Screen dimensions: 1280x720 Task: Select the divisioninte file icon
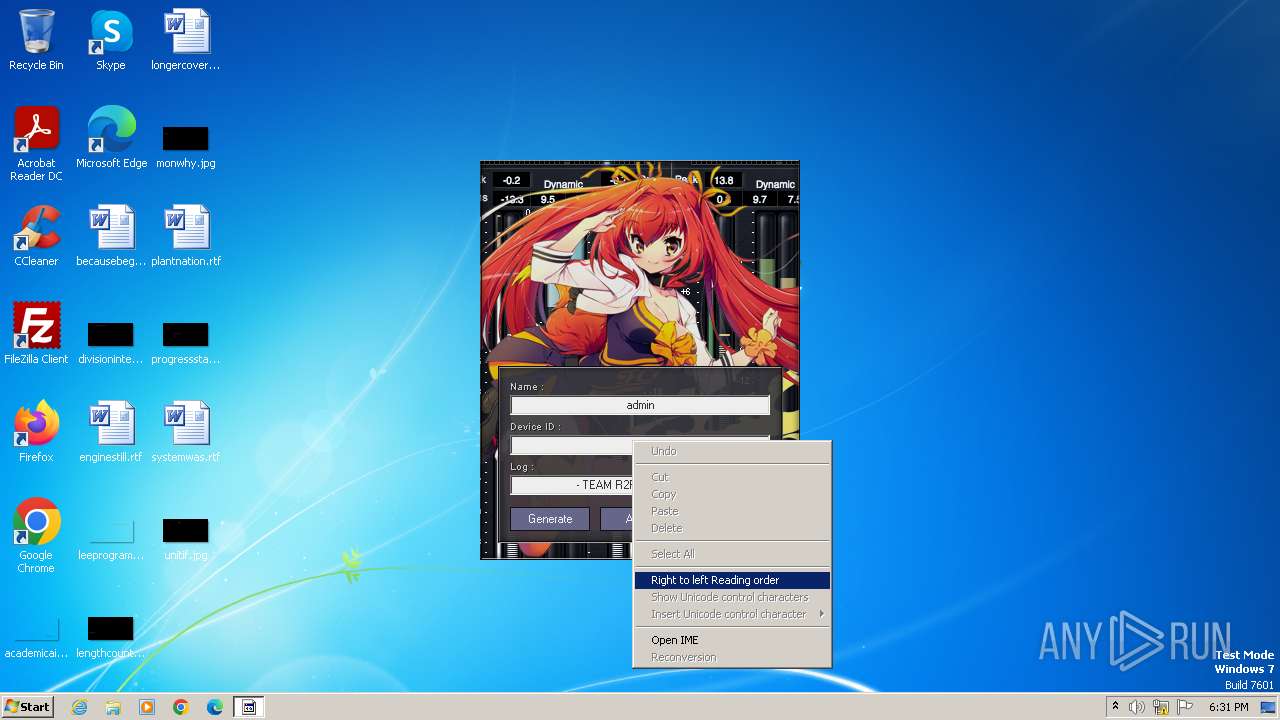(111, 343)
